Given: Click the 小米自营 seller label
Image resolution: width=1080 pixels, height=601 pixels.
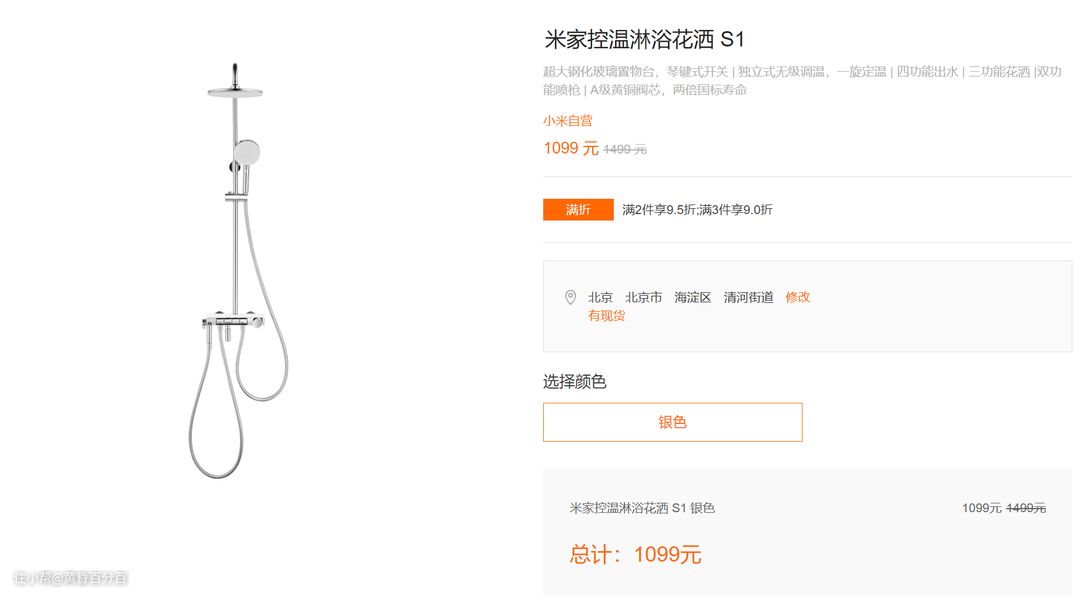Looking at the screenshot, I should tap(568, 121).
